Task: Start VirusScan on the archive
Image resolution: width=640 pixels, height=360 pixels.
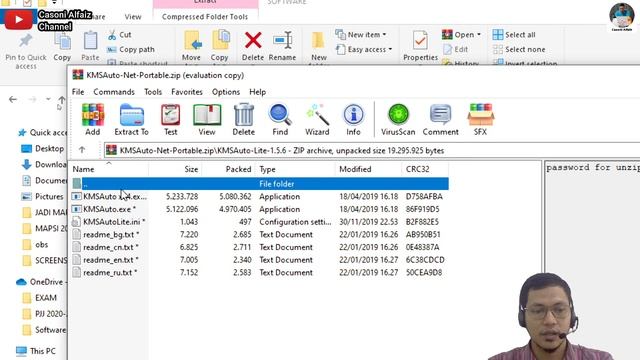Action: [x=398, y=119]
